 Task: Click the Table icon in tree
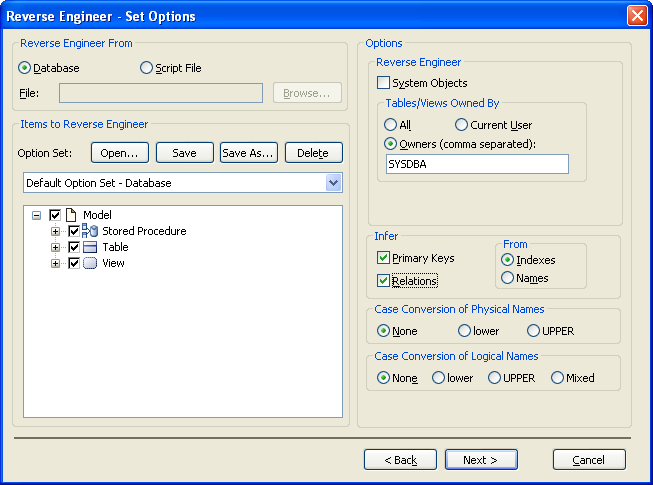(x=90, y=247)
